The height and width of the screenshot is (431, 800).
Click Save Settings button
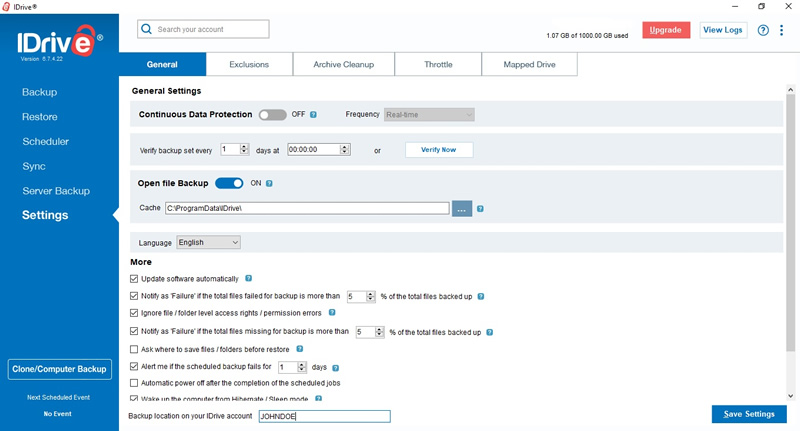(749, 414)
